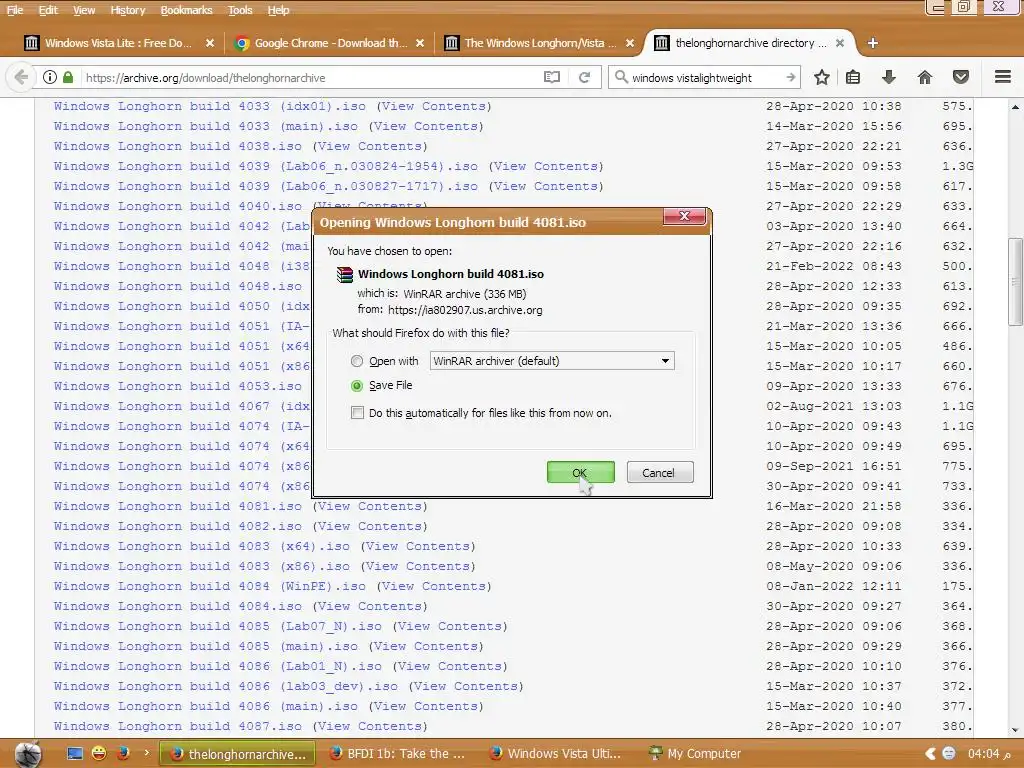1024x768 pixels.
Task: Close the Opening Windows Longhorn dialog
Action: pyautogui.click(x=684, y=216)
